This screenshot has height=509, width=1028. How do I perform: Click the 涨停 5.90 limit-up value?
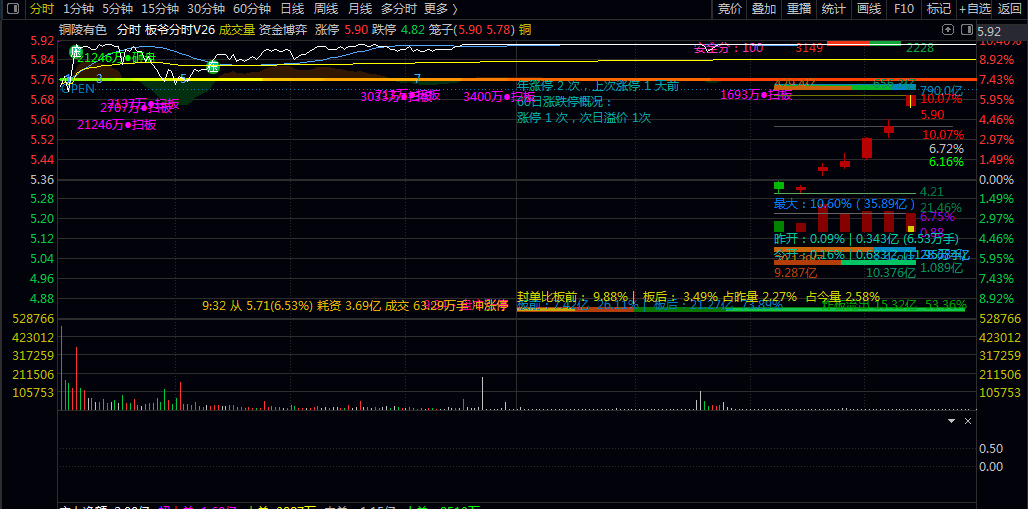tap(341, 30)
